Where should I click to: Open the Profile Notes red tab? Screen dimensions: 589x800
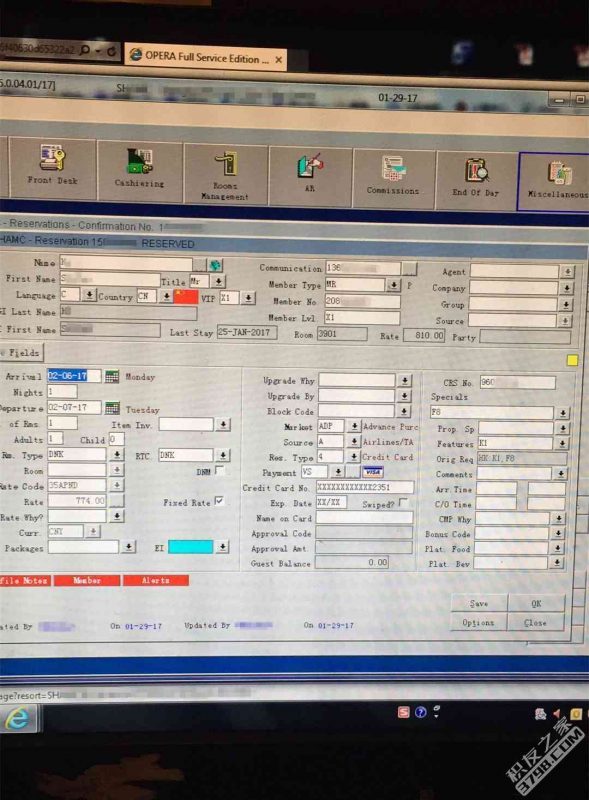tap(24, 580)
